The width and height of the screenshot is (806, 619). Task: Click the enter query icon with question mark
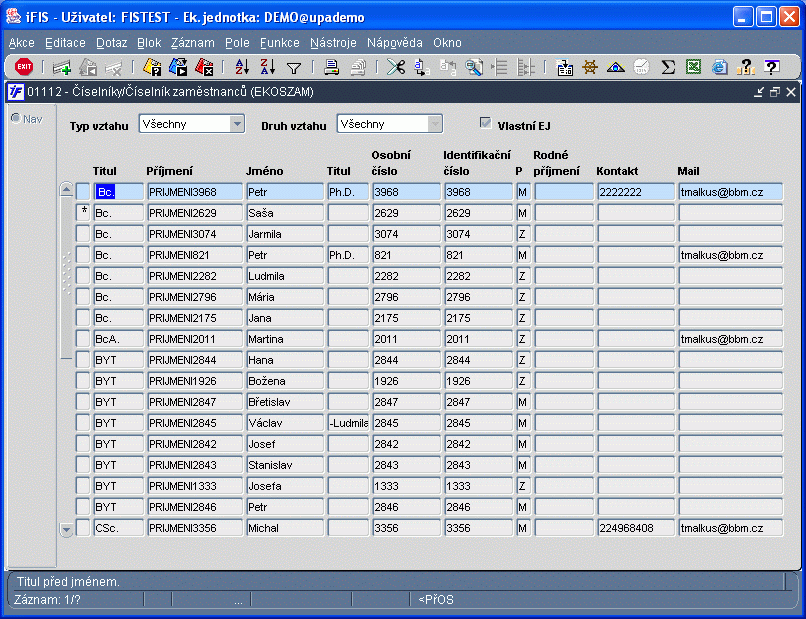tap(152, 67)
